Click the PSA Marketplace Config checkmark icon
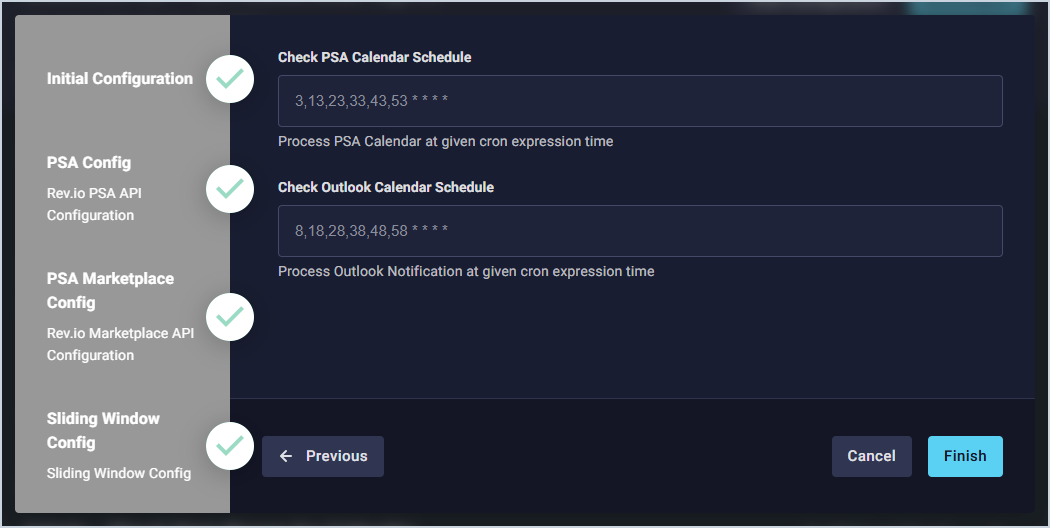Viewport: 1050px width, 528px height. click(230, 317)
